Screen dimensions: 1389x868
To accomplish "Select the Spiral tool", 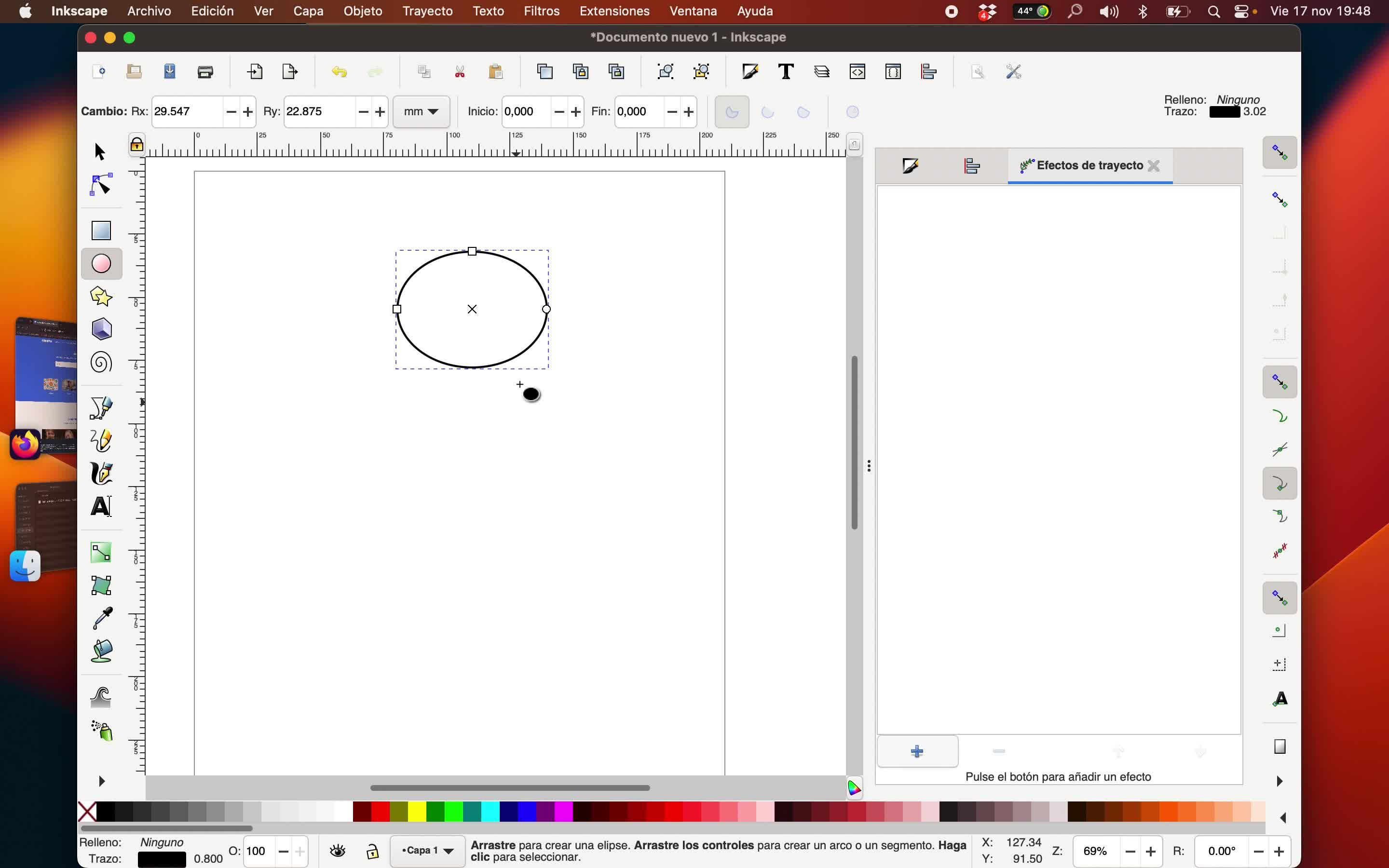I will click(x=101, y=362).
